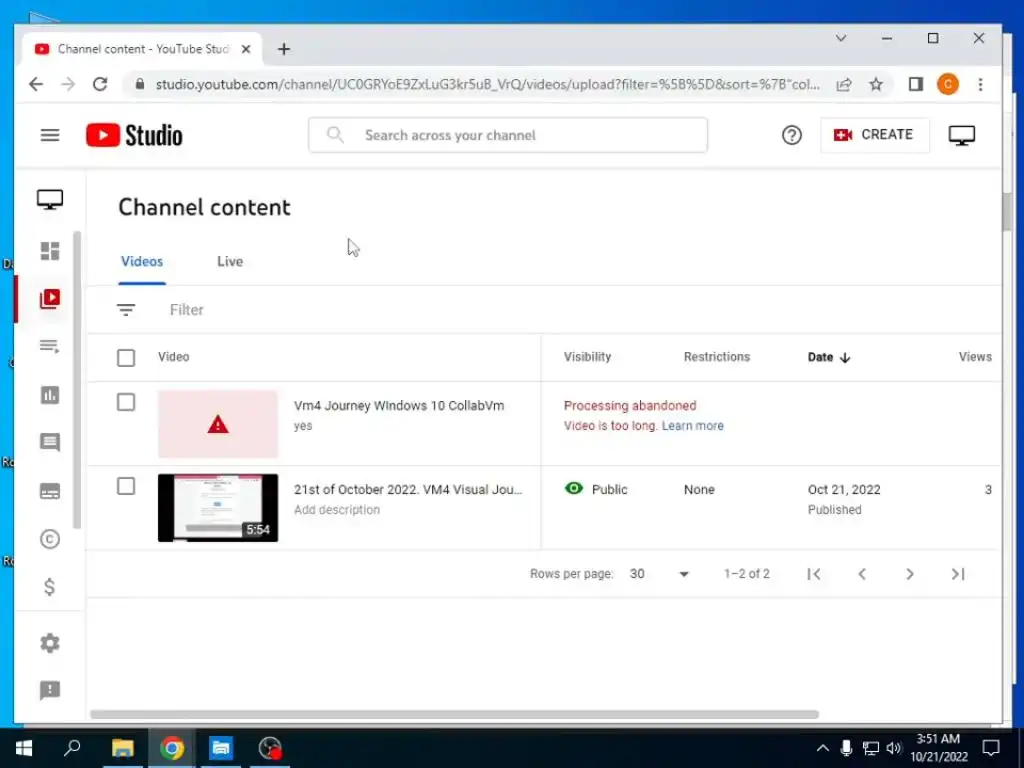The height and width of the screenshot is (768, 1024).
Task: Click the Search across your channel field
Action: [508, 135]
